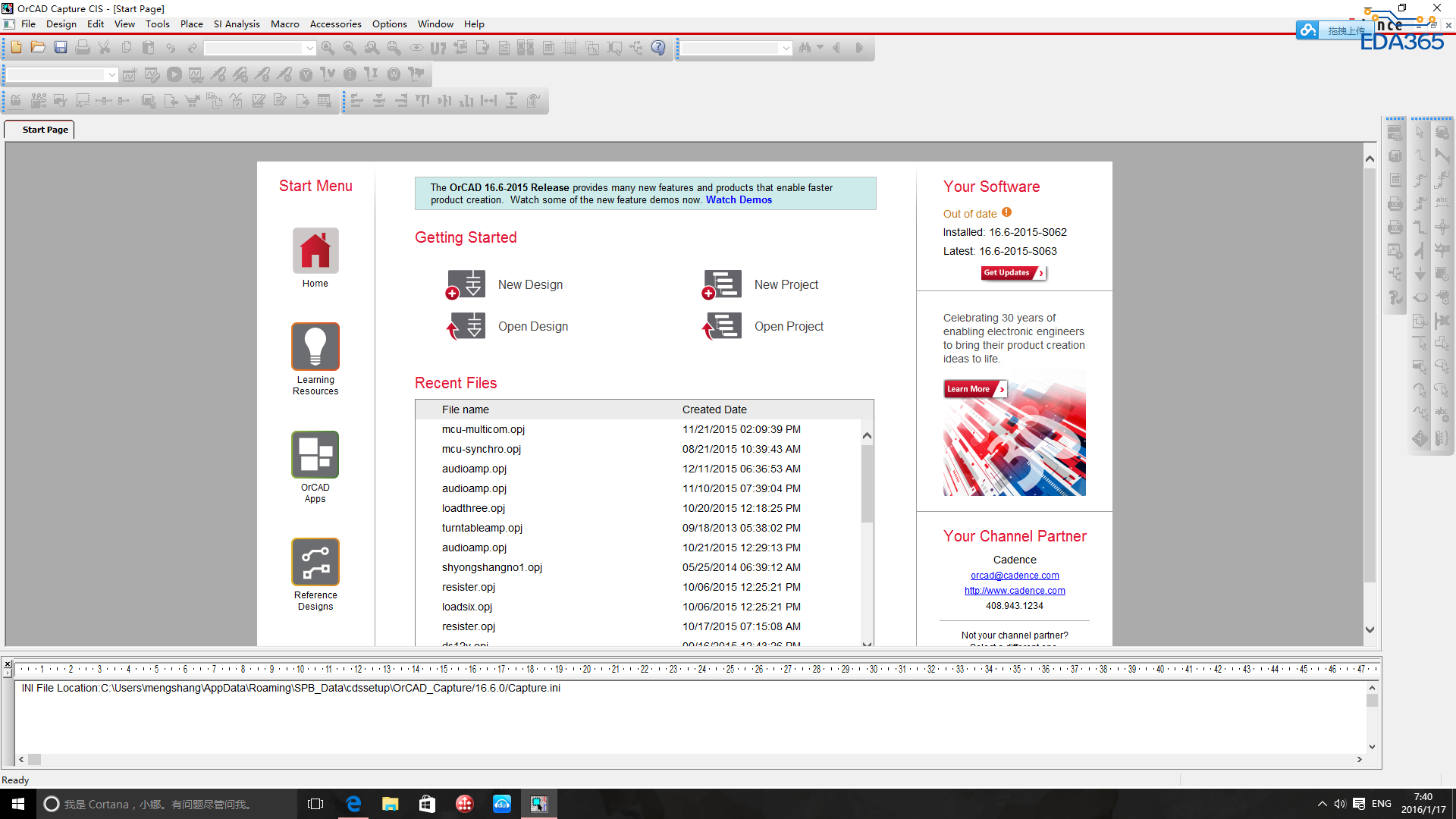This screenshot has width=1456, height=819.
Task: Open recent file mcu-multicom.opj
Action: point(483,429)
